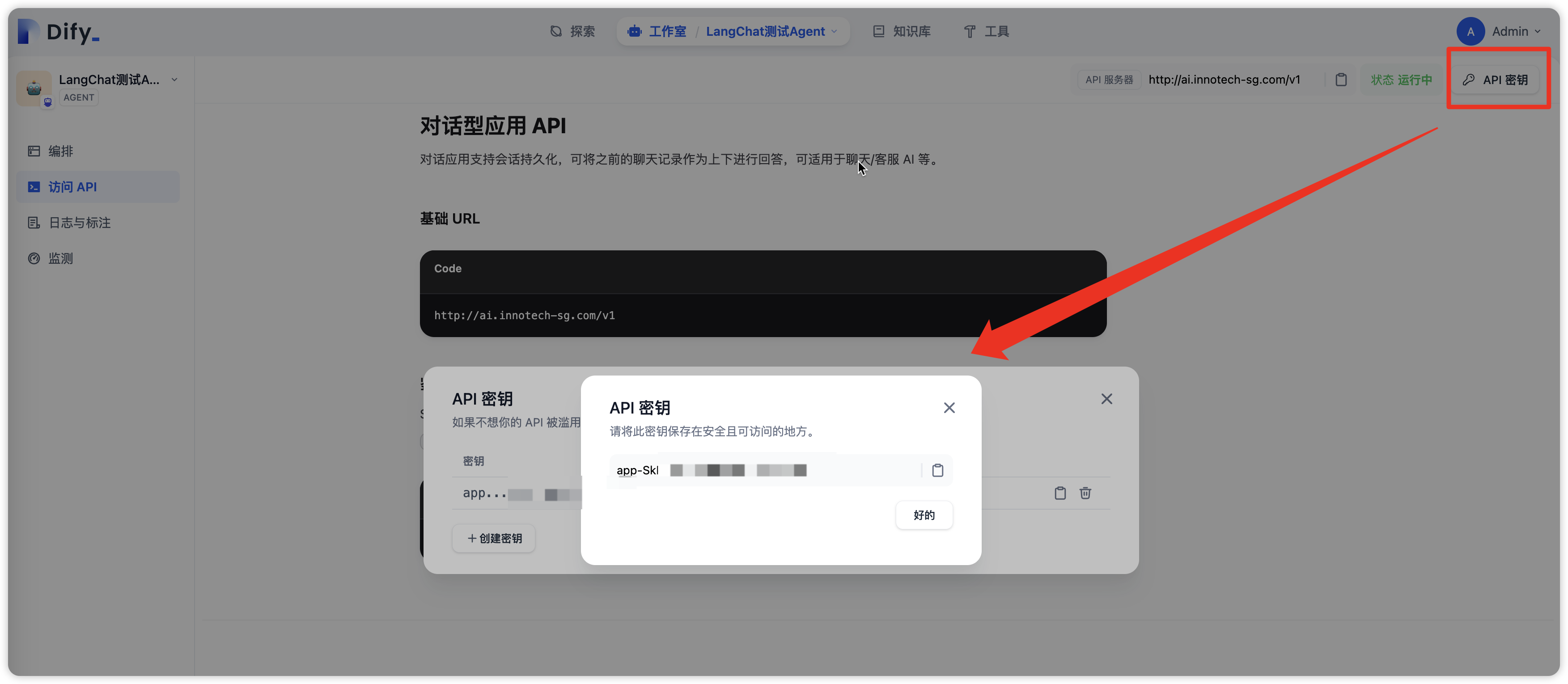Open the 编排 orchestration sidebar item
This screenshot has width=1568, height=684.
coord(60,151)
